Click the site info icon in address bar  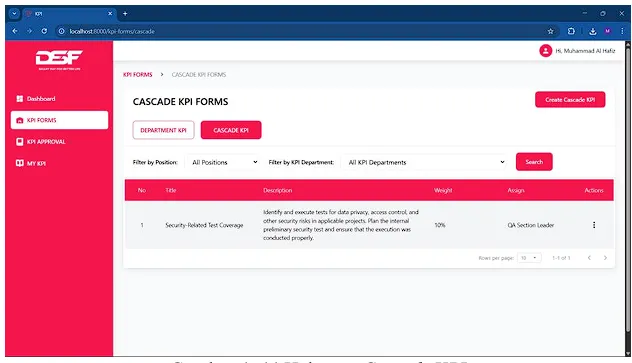coord(61,31)
